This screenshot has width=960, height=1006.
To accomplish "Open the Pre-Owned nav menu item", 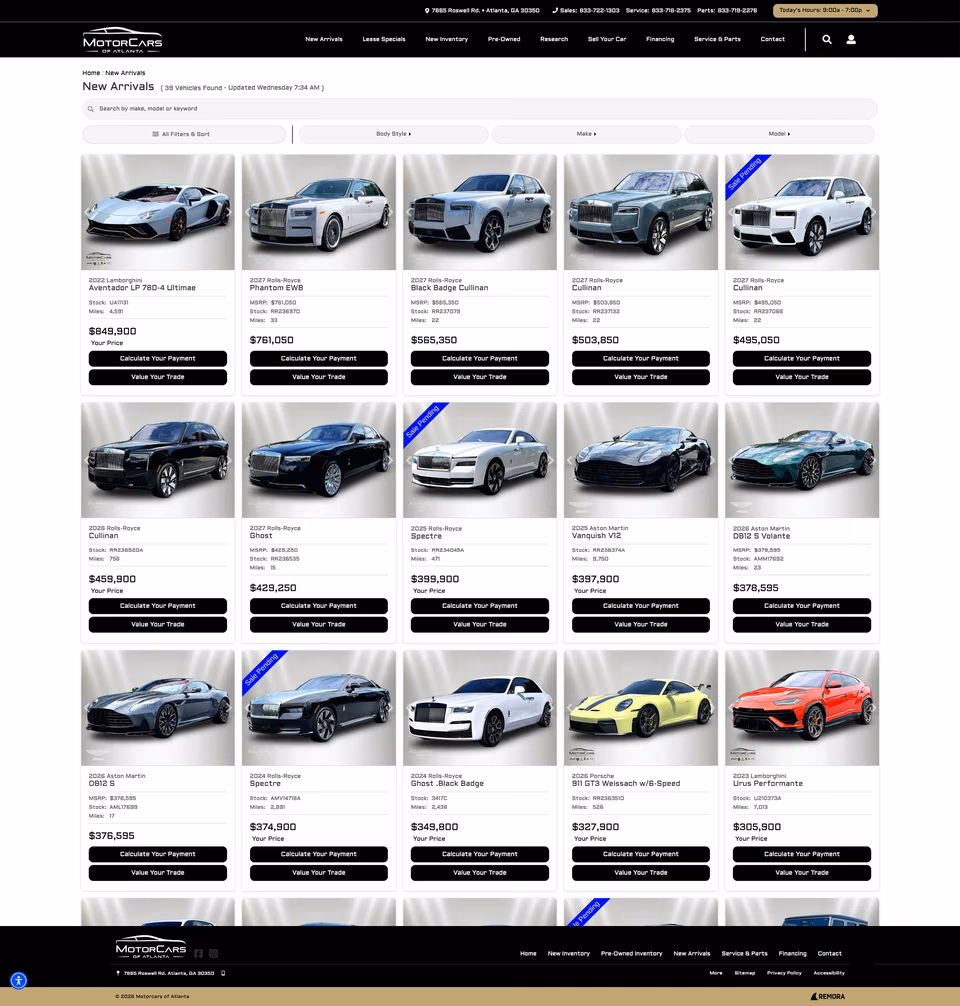I will [504, 39].
